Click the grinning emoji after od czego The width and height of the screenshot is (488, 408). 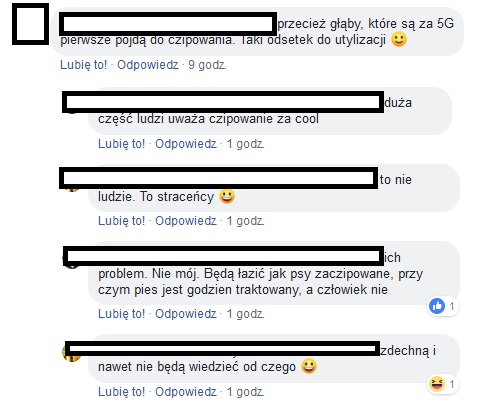tap(309, 366)
